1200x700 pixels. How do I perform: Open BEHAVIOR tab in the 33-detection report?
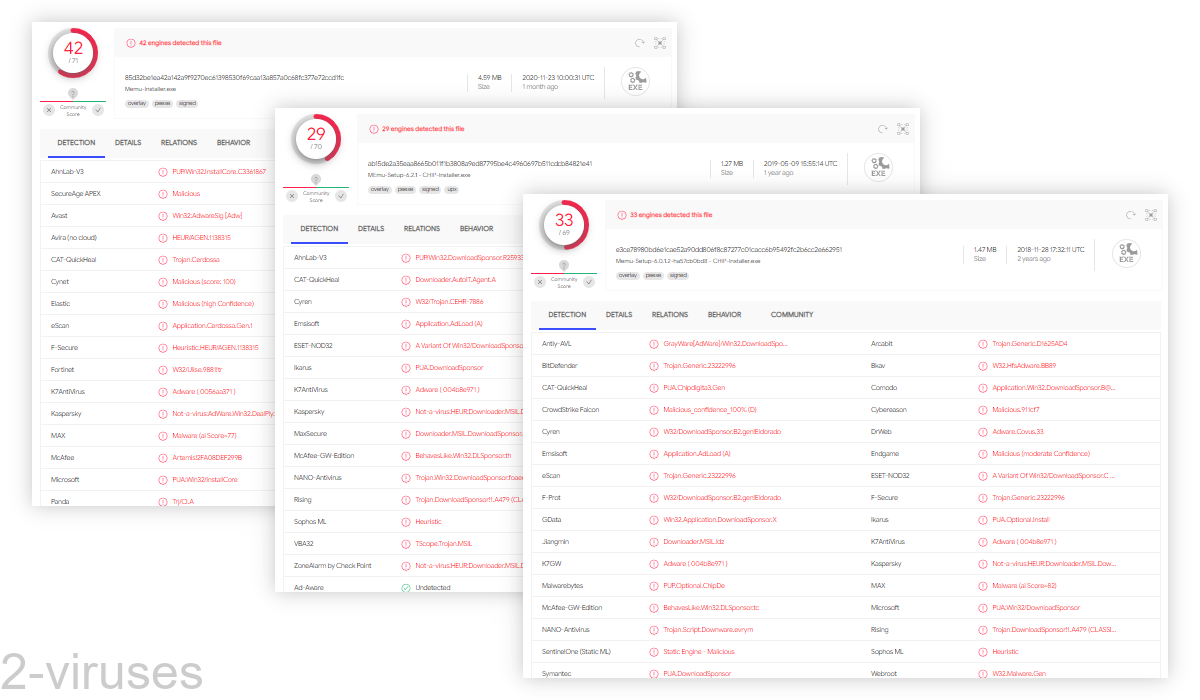click(x=725, y=315)
